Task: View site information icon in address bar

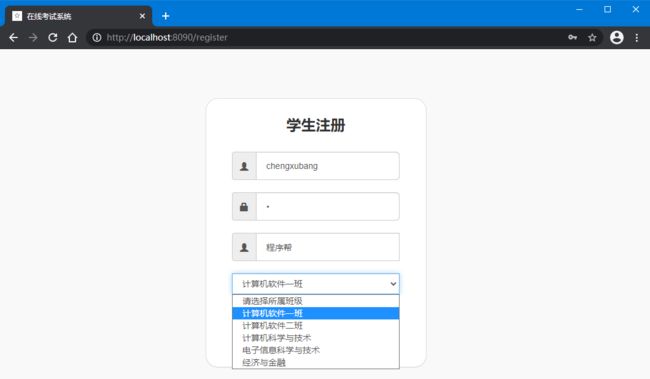Action: [x=97, y=38]
